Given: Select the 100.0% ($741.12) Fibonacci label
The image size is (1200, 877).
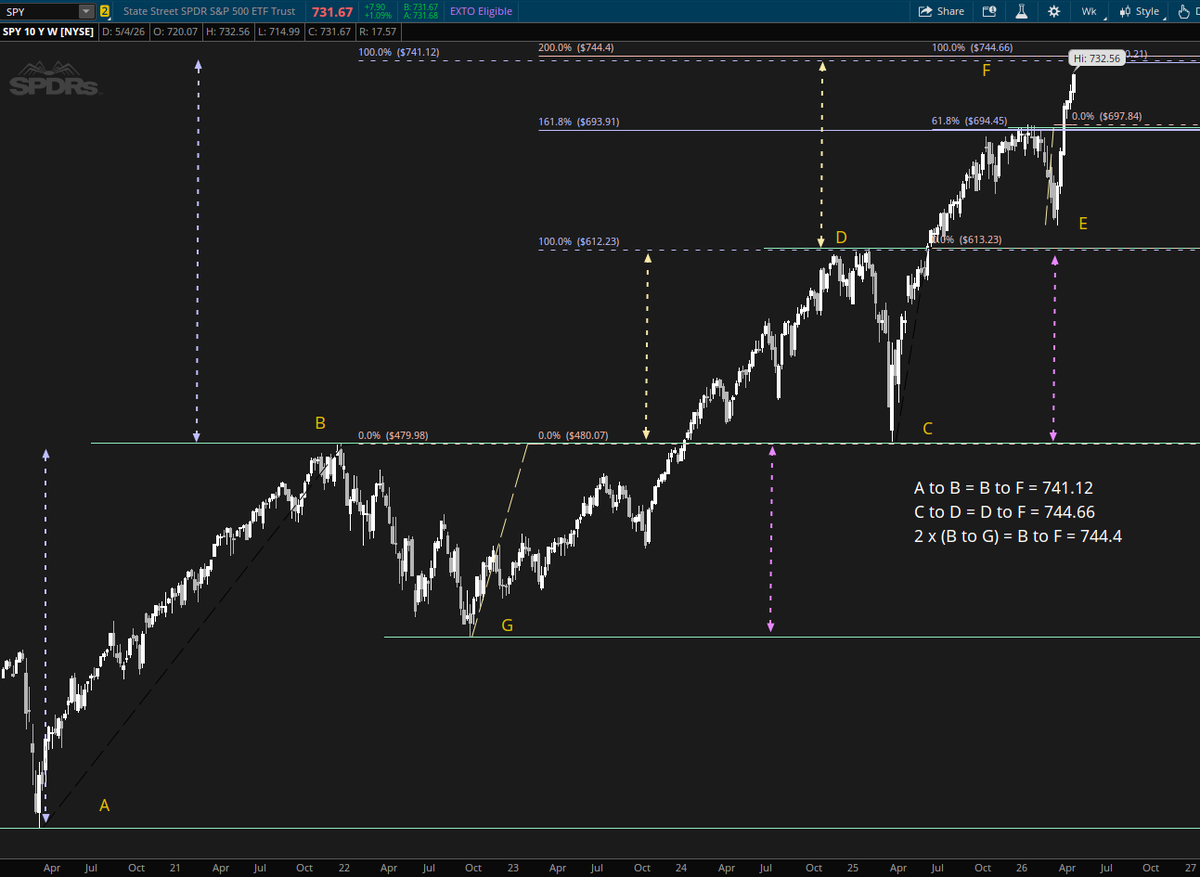Looking at the screenshot, I should 399,51.
